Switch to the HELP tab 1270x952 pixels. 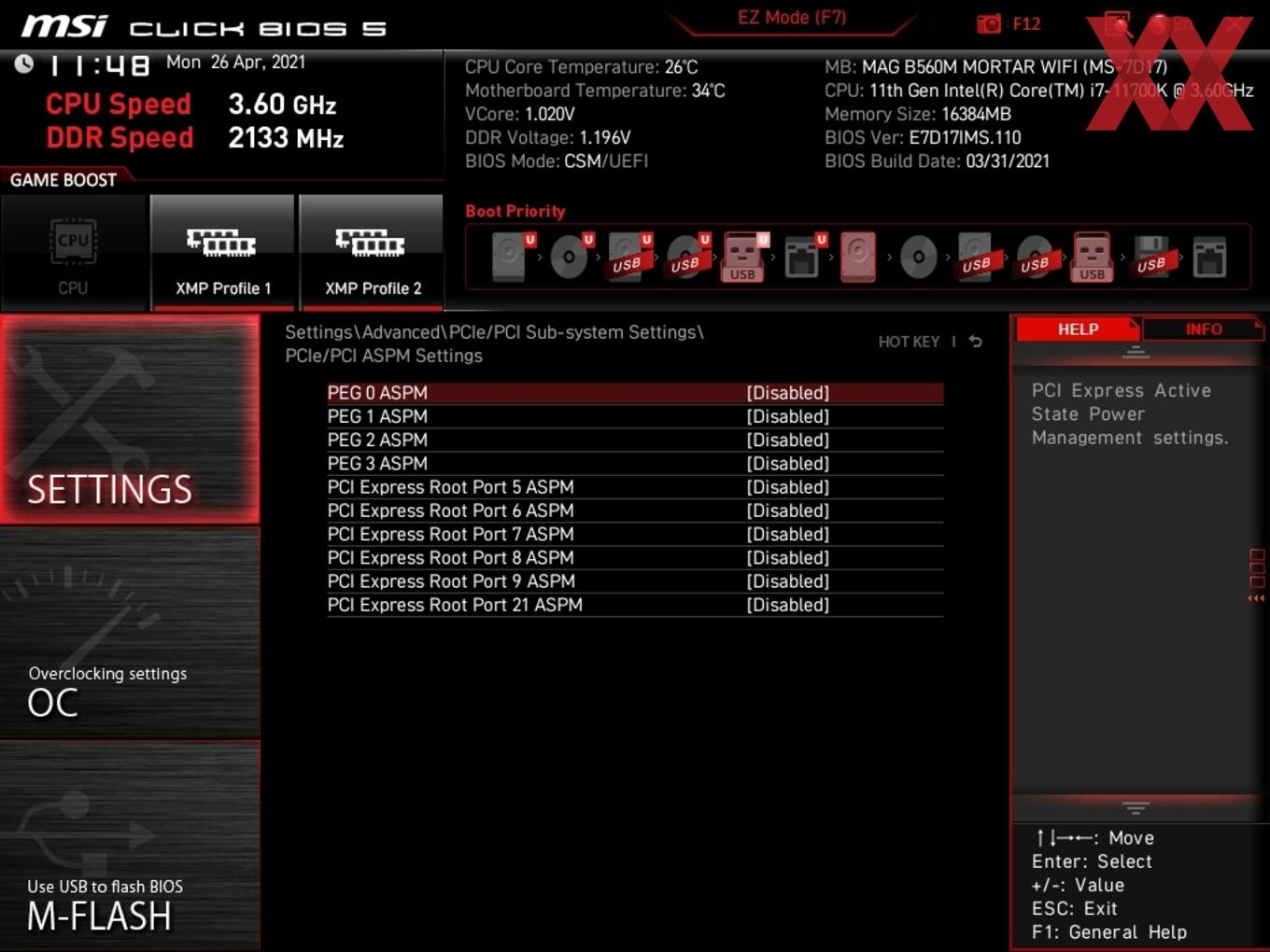pyautogui.click(x=1078, y=329)
